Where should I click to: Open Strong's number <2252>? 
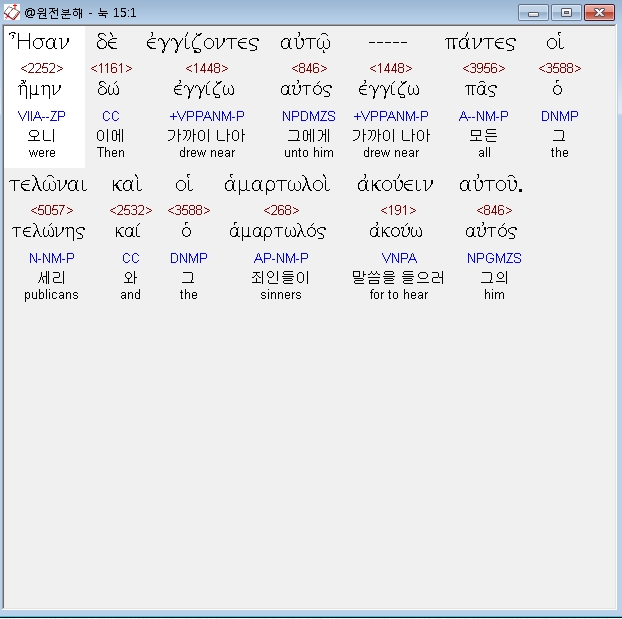point(42,68)
